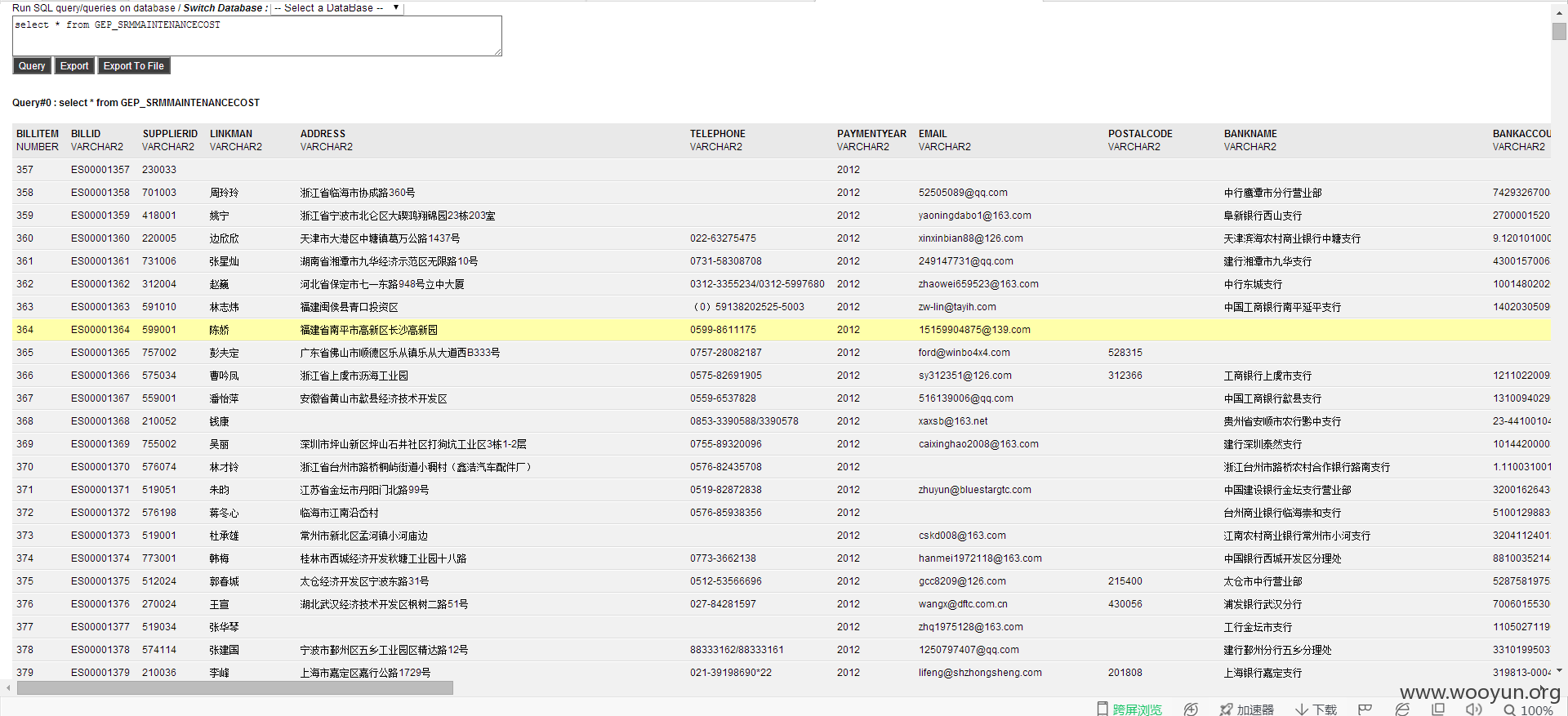Click the window-split icon in status bar
Screen dimensions: 1568x716
[x=1438, y=709]
